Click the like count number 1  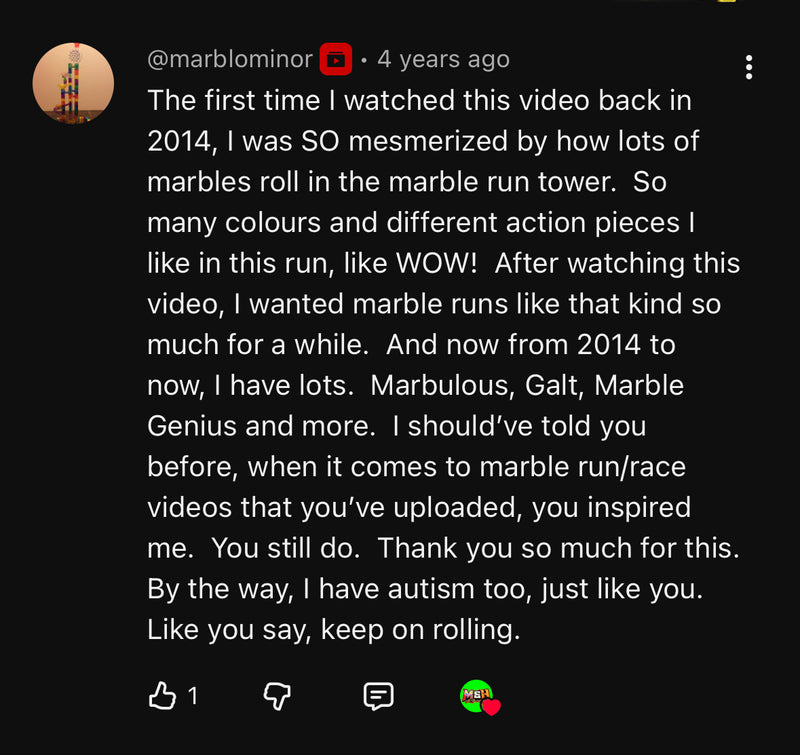pyautogui.click(x=192, y=695)
